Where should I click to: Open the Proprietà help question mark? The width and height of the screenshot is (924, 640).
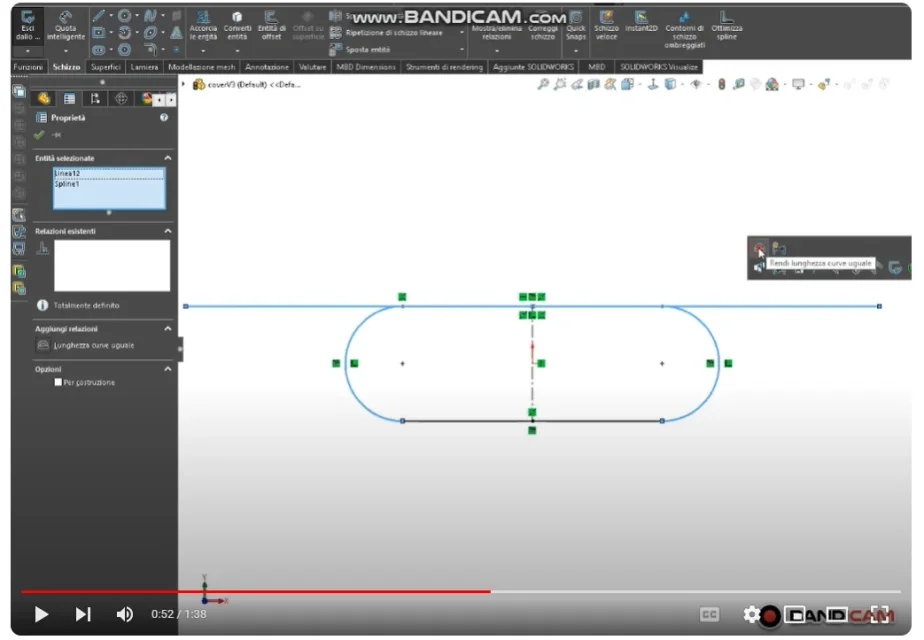coord(164,118)
